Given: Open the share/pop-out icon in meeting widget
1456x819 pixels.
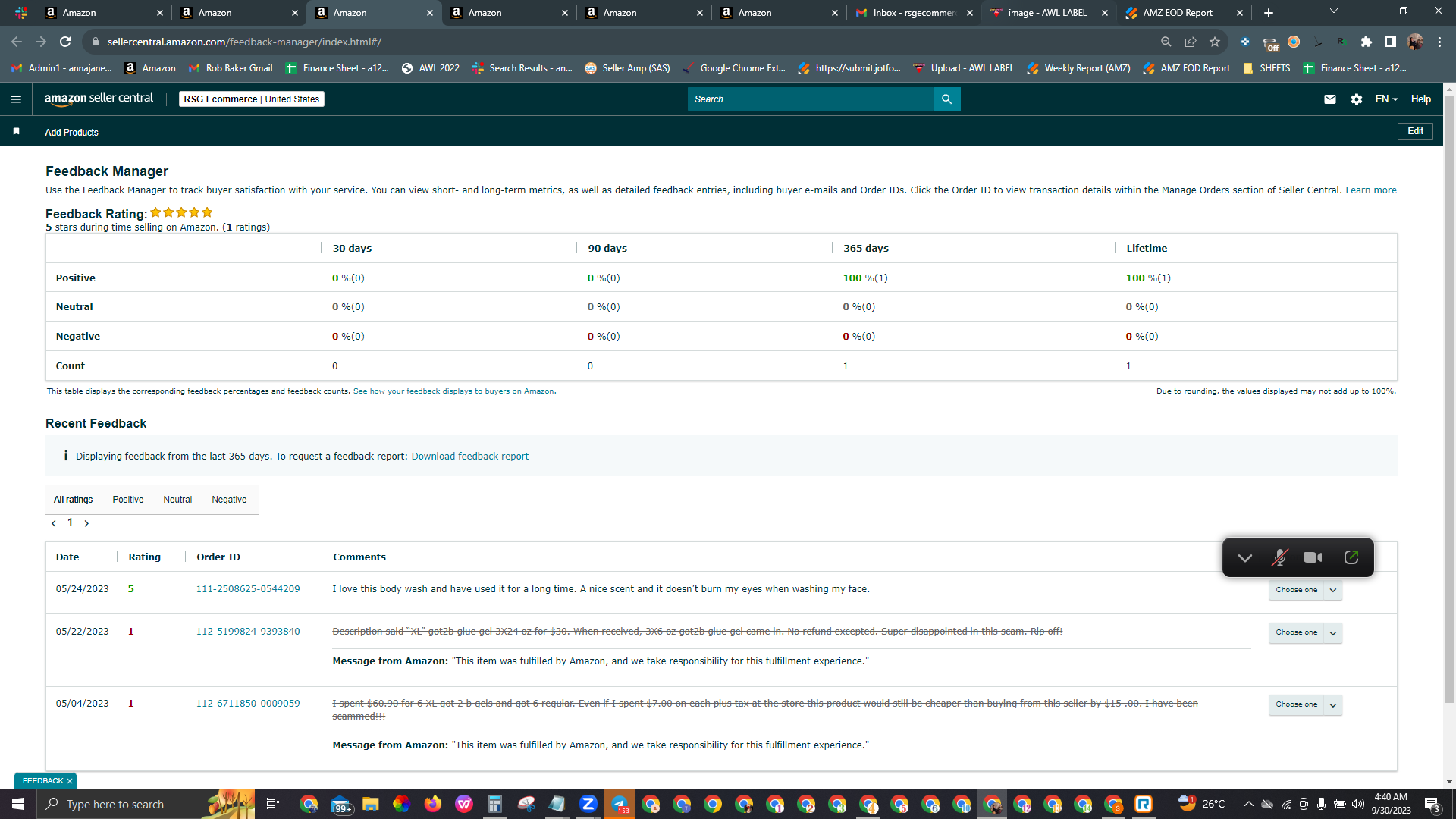Looking at the screenshot, I should 1351,557.
